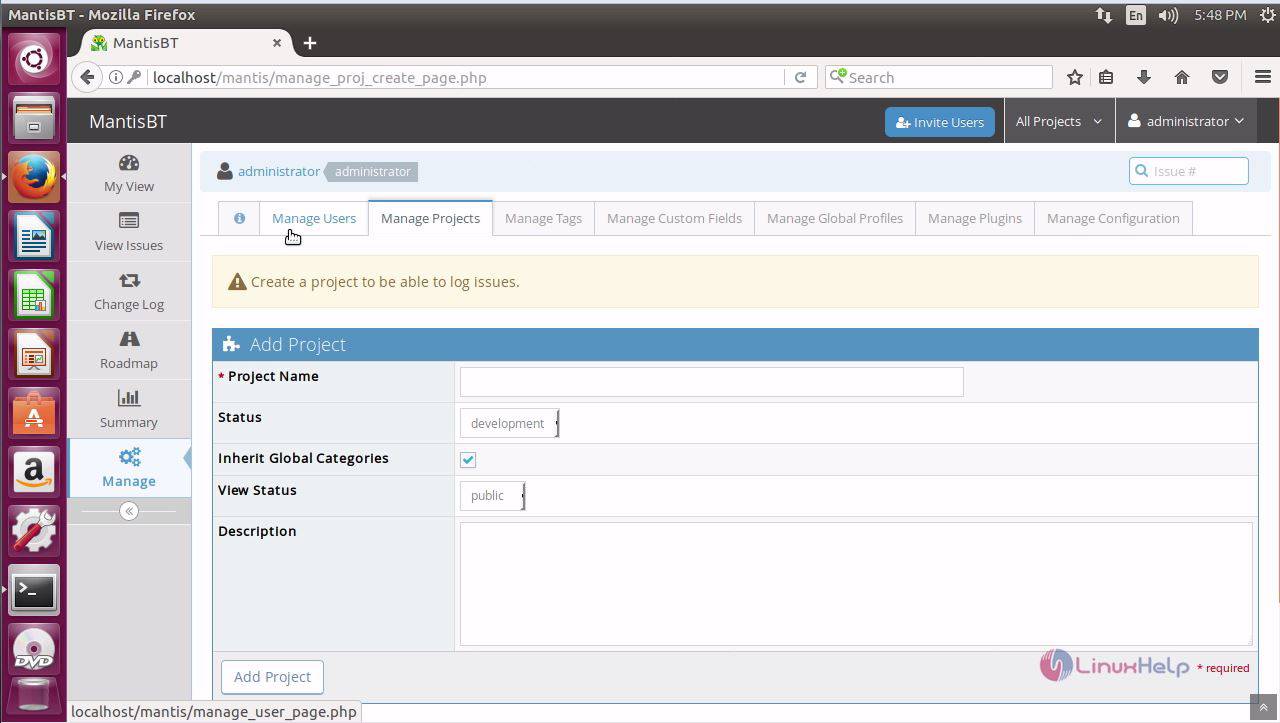This screenshot has height=723, width=1280.
Task: Go to the Firefox home page icon
Action: click(1182, 77)
